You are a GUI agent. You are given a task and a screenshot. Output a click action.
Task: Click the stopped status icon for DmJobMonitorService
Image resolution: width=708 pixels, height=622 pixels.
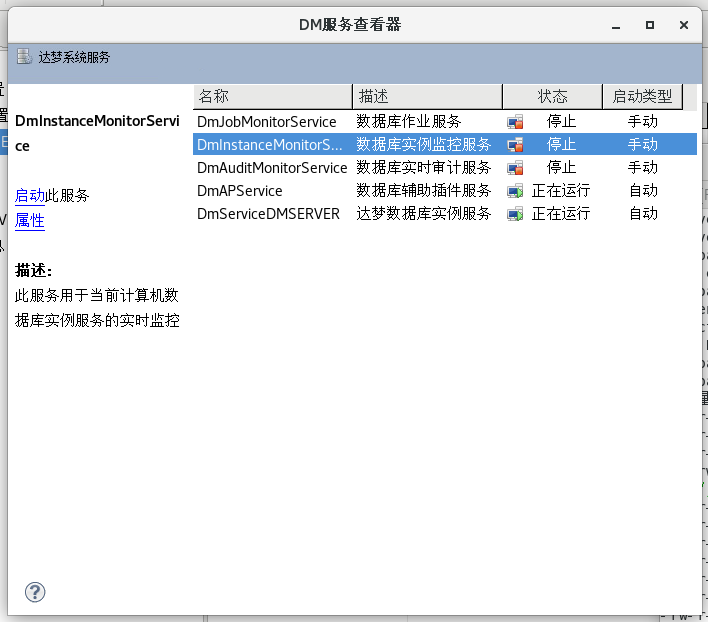coord(515,122)
